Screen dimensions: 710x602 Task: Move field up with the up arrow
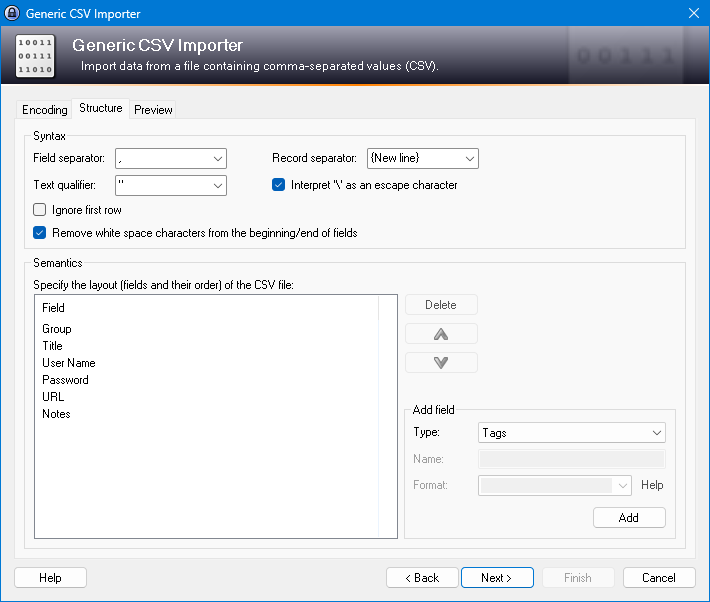[441, 334]
